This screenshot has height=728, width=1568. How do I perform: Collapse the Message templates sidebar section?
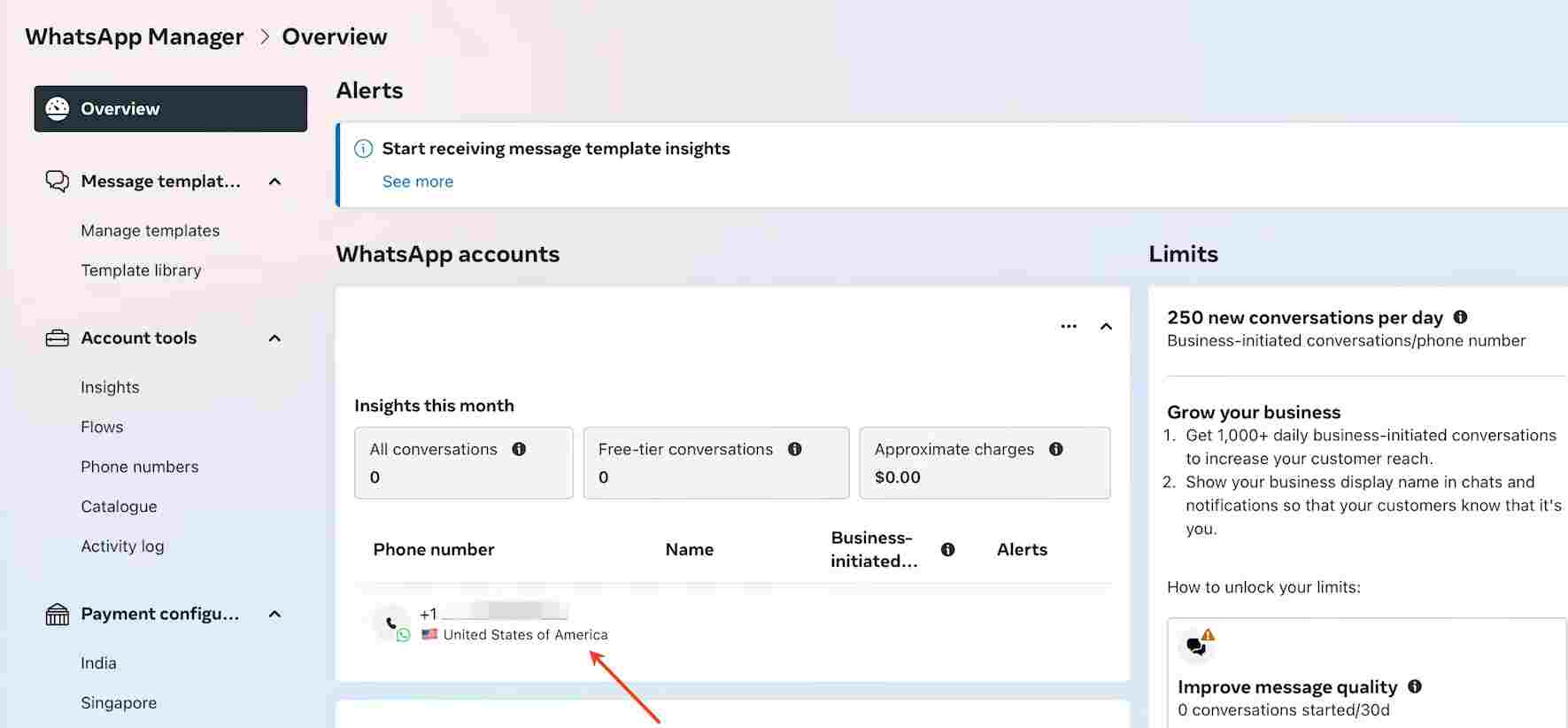(274, 182)
